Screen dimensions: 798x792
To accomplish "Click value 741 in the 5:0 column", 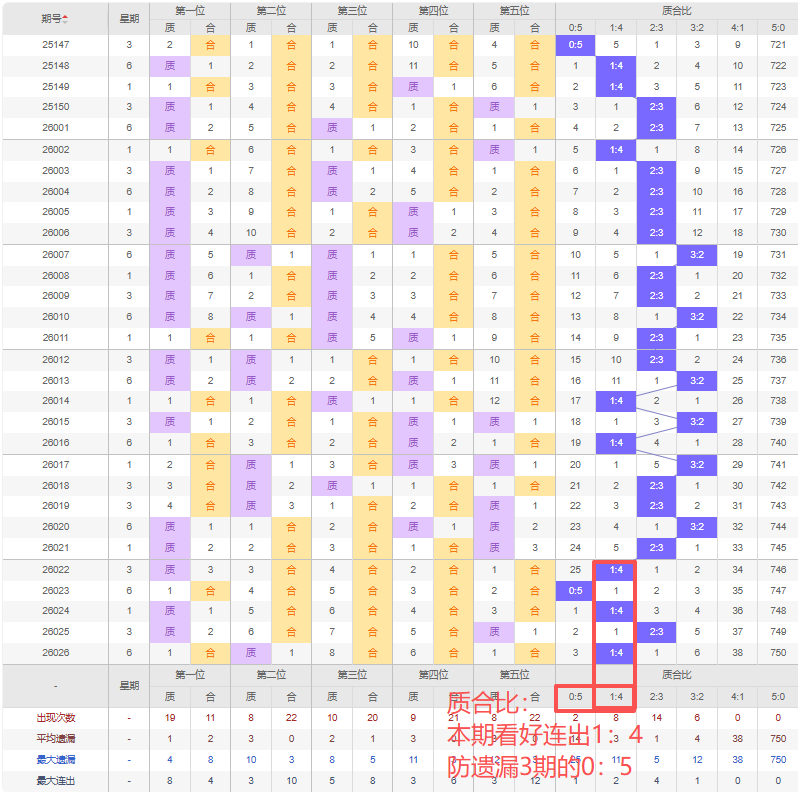I will (x=778, y=465).
